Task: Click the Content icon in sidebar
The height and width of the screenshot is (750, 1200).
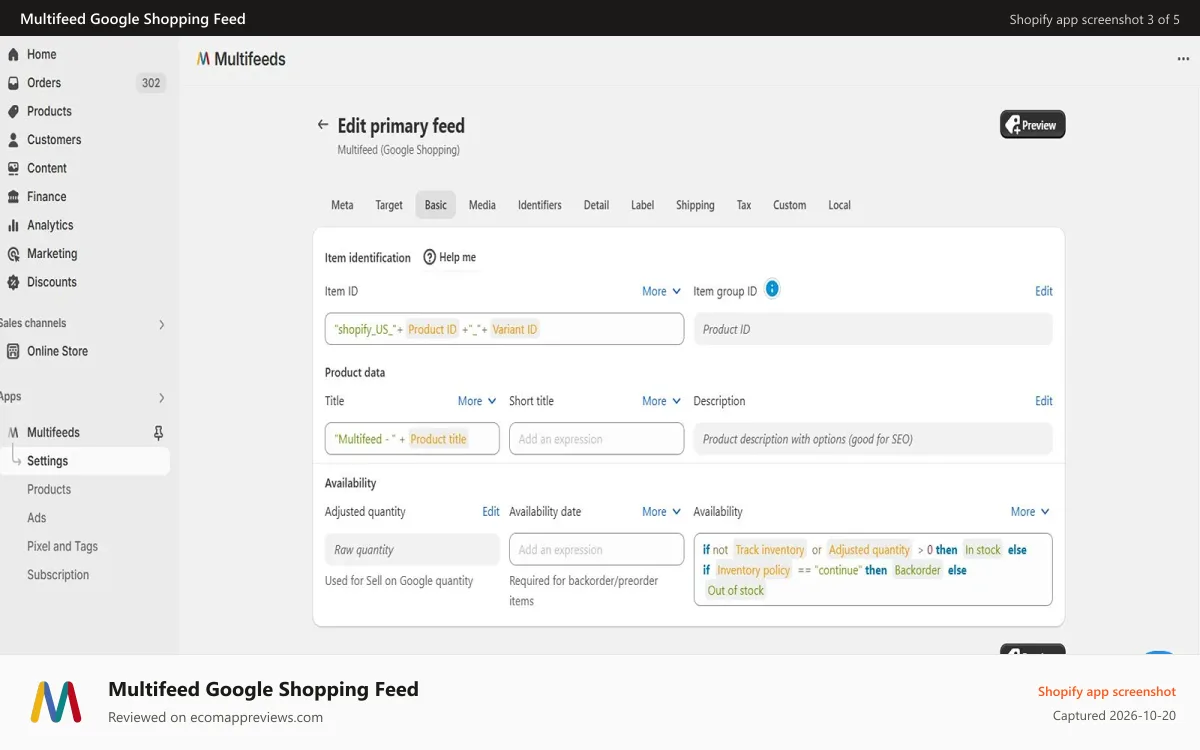Action: point(13,168)
